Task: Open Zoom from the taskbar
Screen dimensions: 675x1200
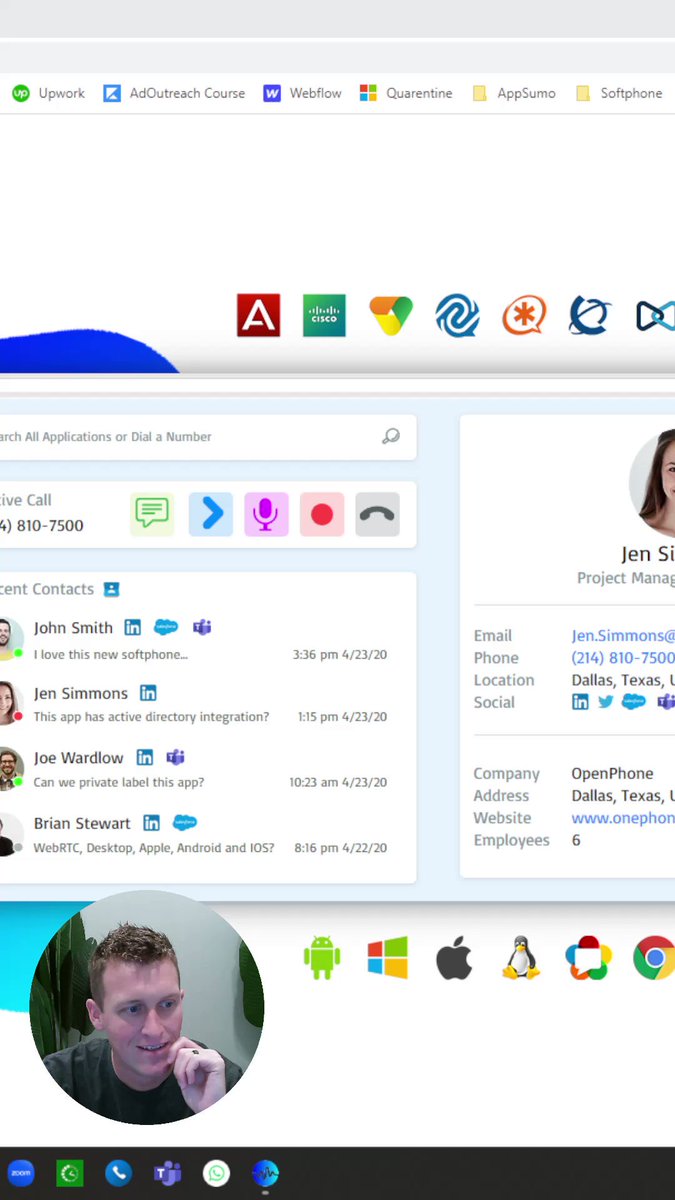Action: click(x=20, y=1172)
